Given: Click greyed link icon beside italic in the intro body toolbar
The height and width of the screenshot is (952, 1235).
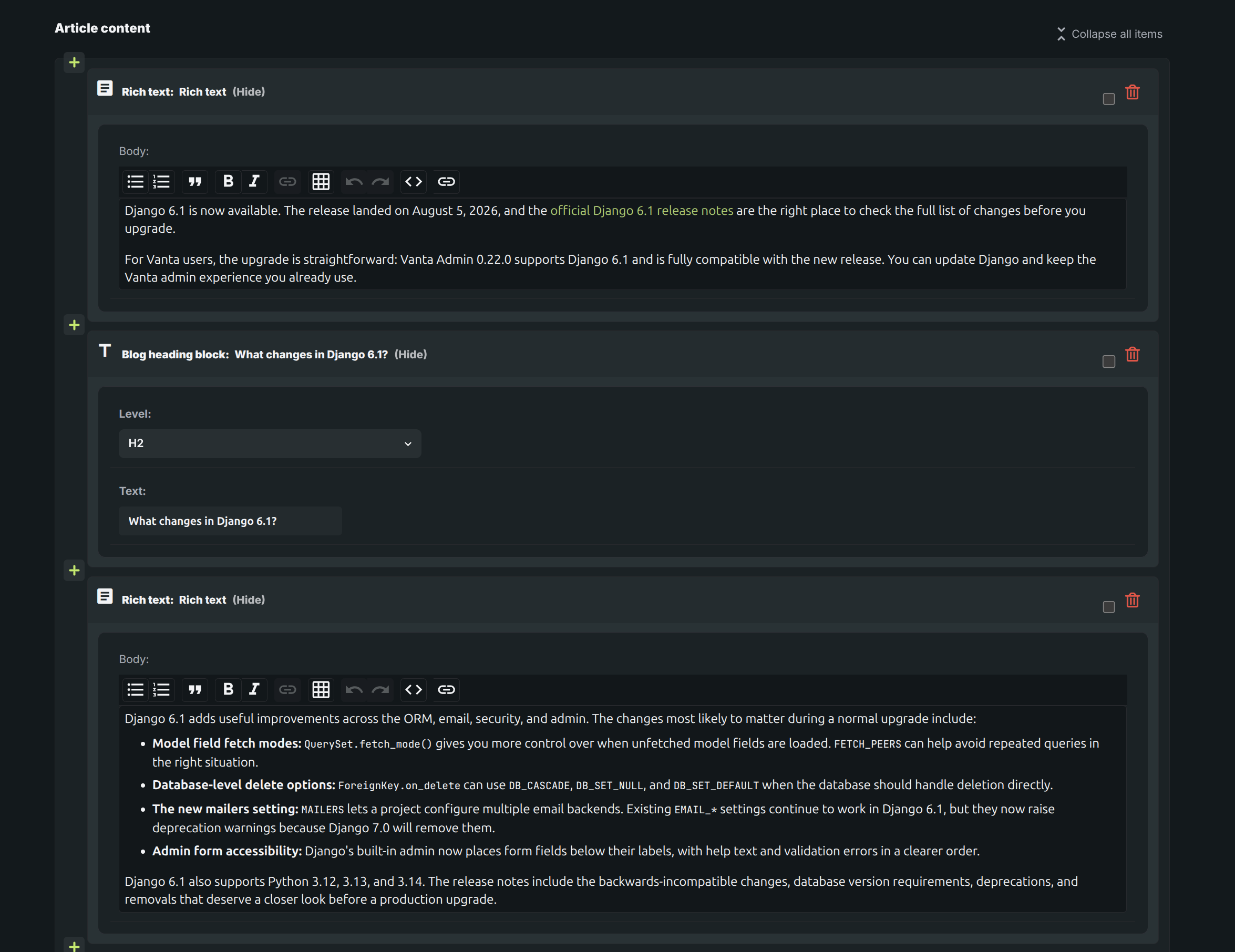Looking at the screenshot, I should [x=287, y=181].
